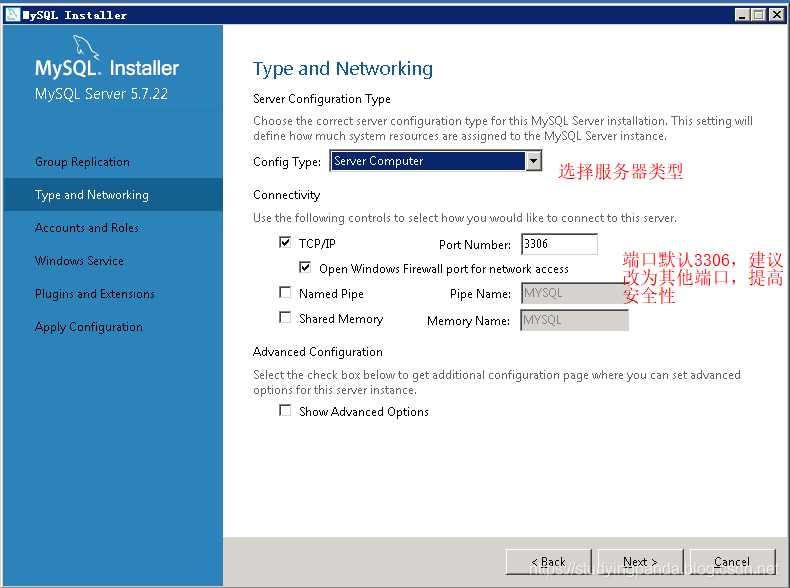This screenshot has width=790, height=588.
Task: Click the Port Number input field
Action: (558, 244)
